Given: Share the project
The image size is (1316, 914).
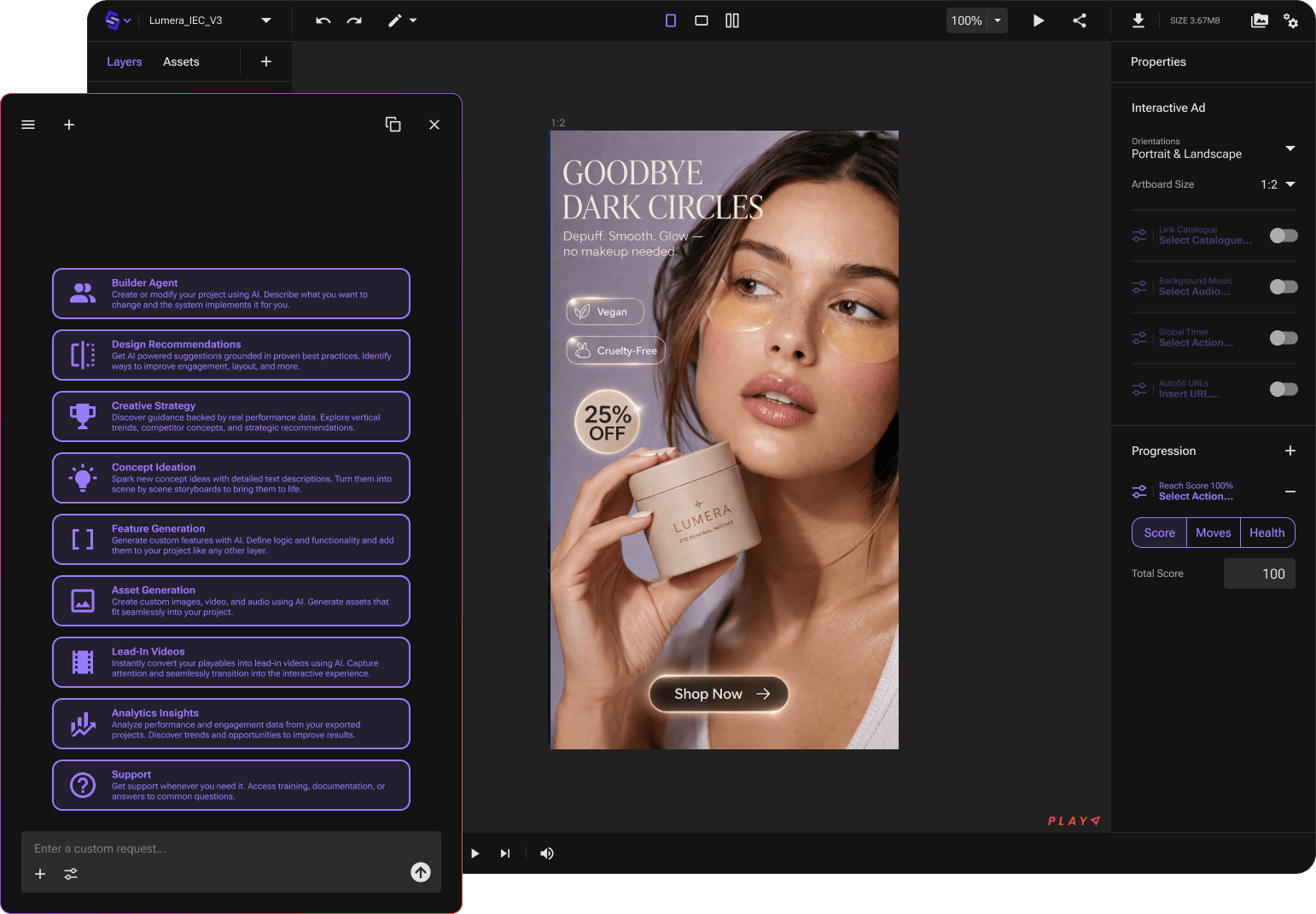Looking at the screenshot, I should (1080, 20).
